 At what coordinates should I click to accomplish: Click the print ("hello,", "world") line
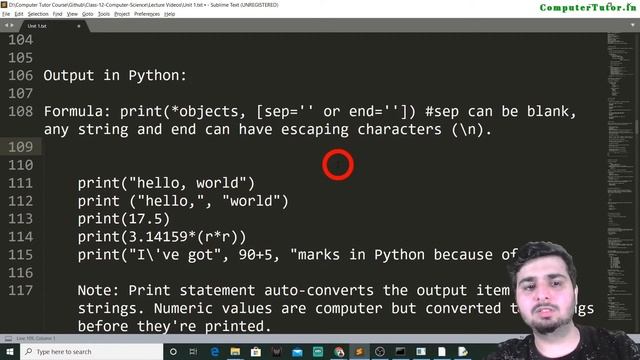tap(183, 201)
